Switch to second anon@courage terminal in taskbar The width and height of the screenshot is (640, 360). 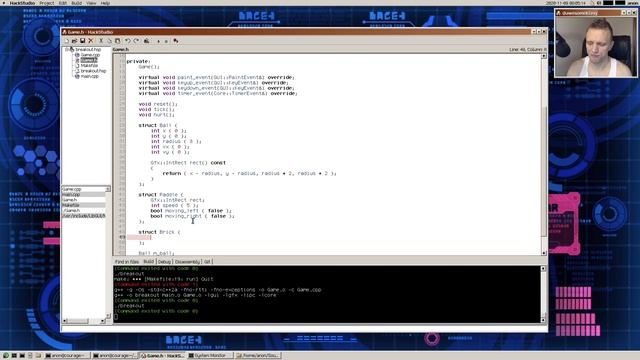115,356
